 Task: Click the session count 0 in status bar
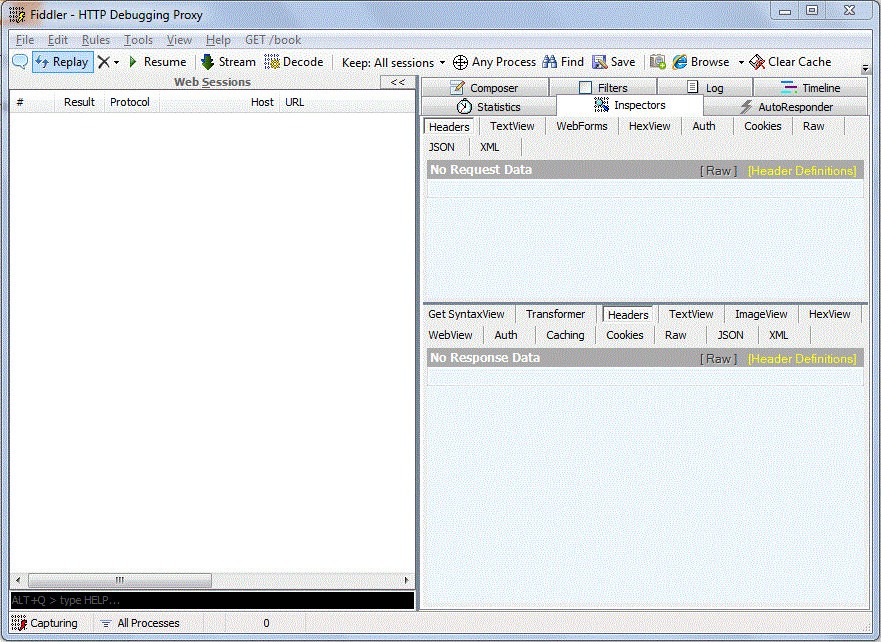click(266, 623)
